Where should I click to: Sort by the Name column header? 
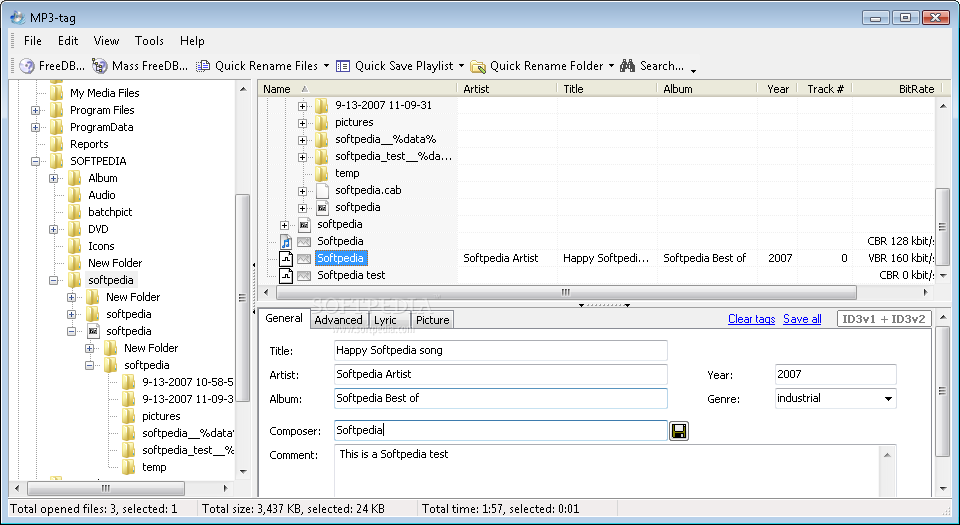(358, 89)
